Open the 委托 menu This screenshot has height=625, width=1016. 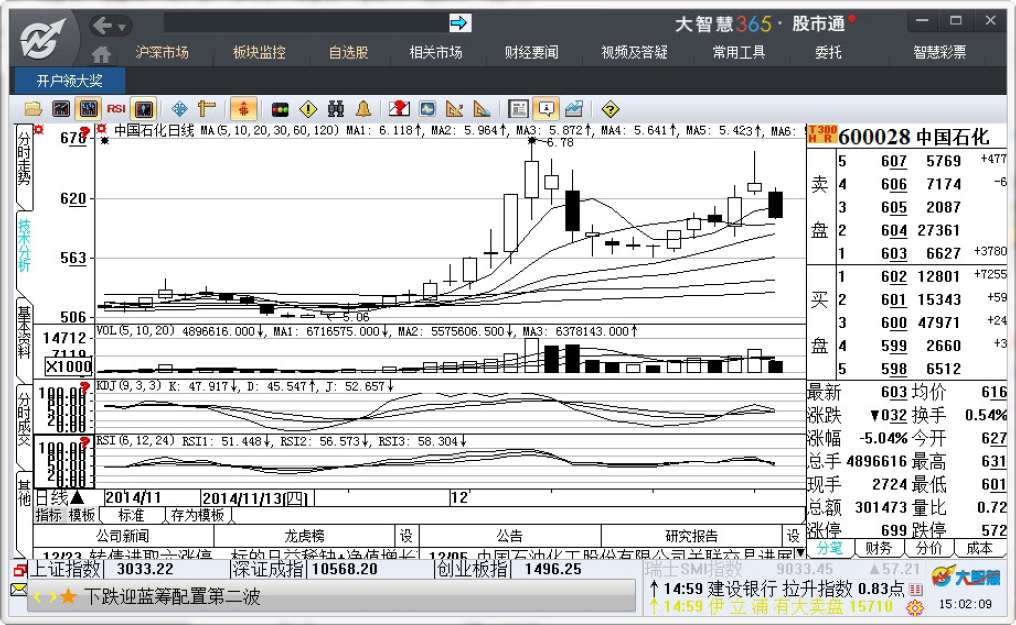(828, 52)
